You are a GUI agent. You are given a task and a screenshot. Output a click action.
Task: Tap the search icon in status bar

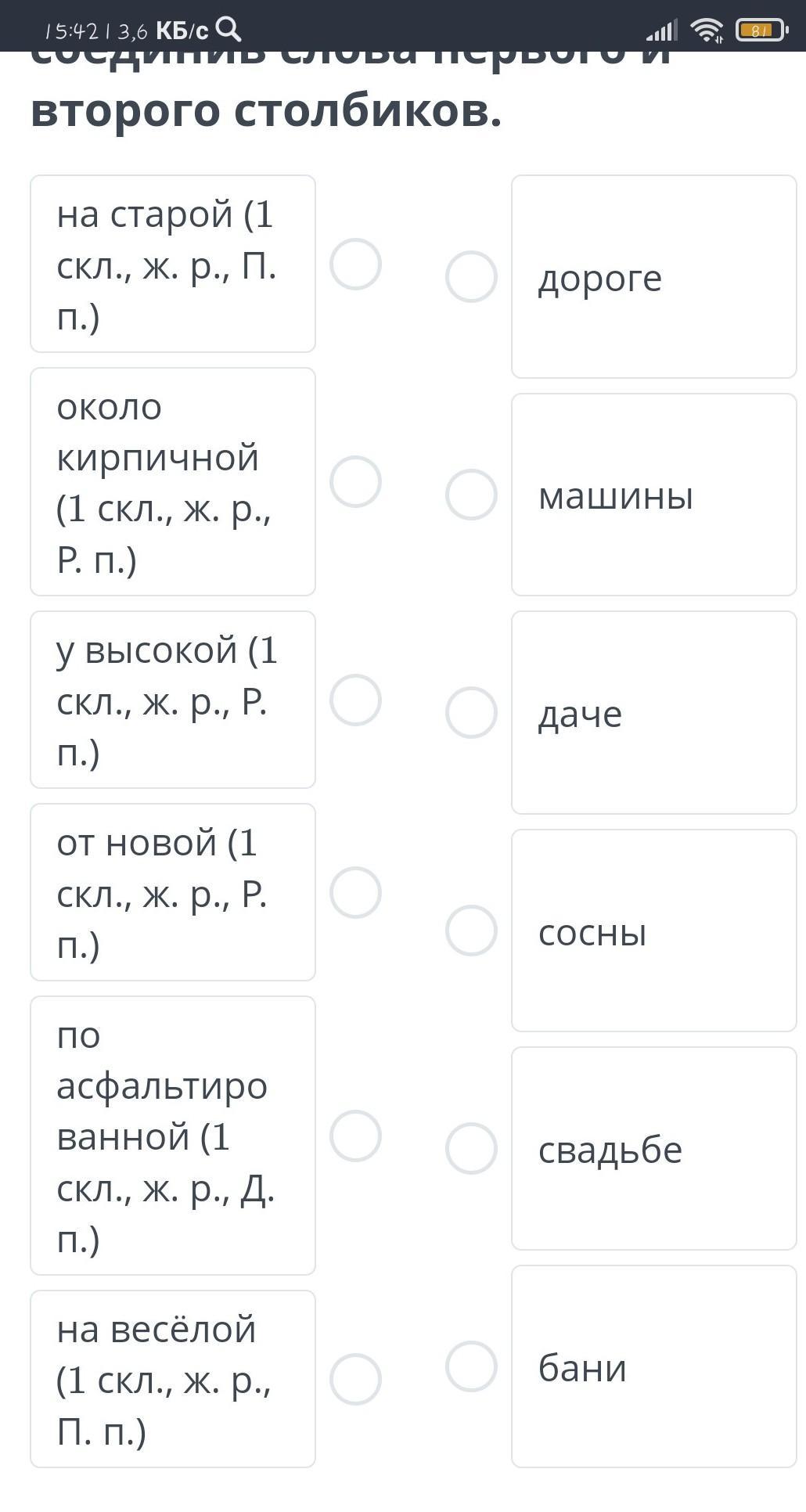click(228, 30)
